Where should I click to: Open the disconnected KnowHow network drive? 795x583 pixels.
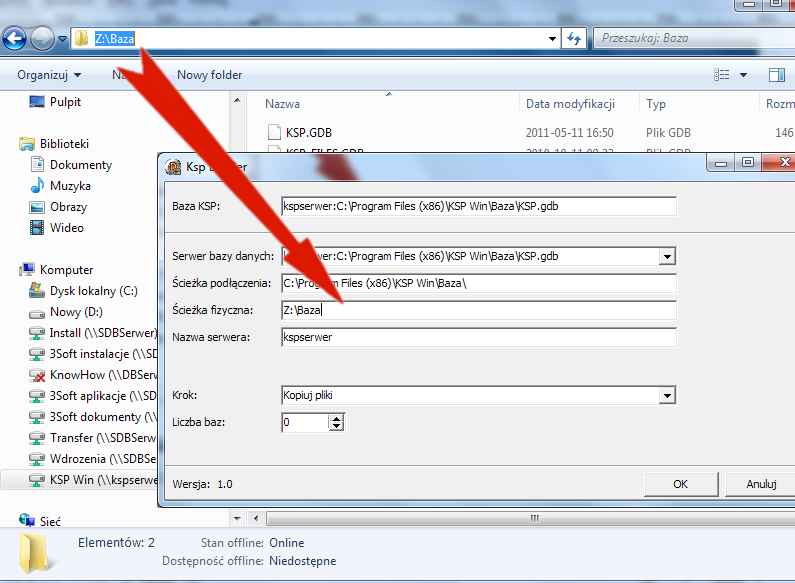103,375
